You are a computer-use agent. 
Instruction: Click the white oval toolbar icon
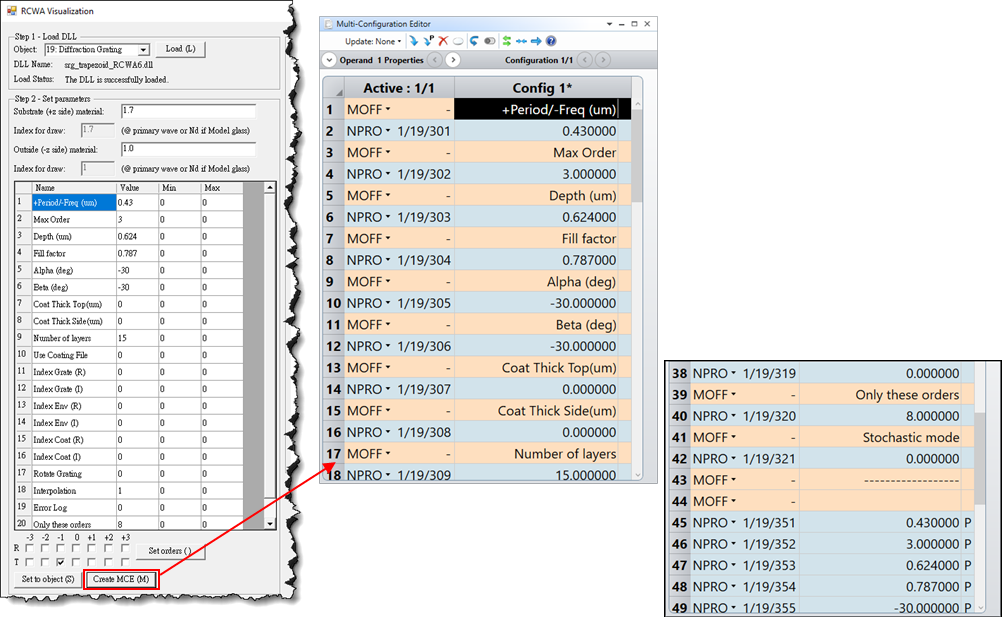(x=457, y=41)
